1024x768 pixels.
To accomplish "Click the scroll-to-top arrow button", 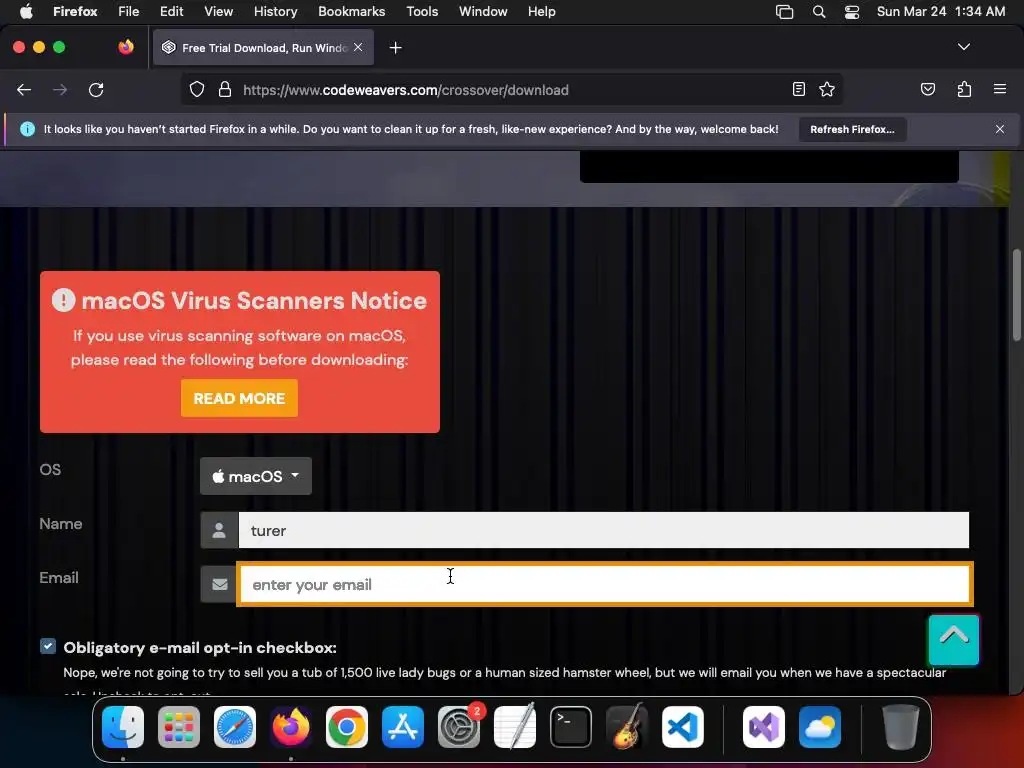I will 953,639.
